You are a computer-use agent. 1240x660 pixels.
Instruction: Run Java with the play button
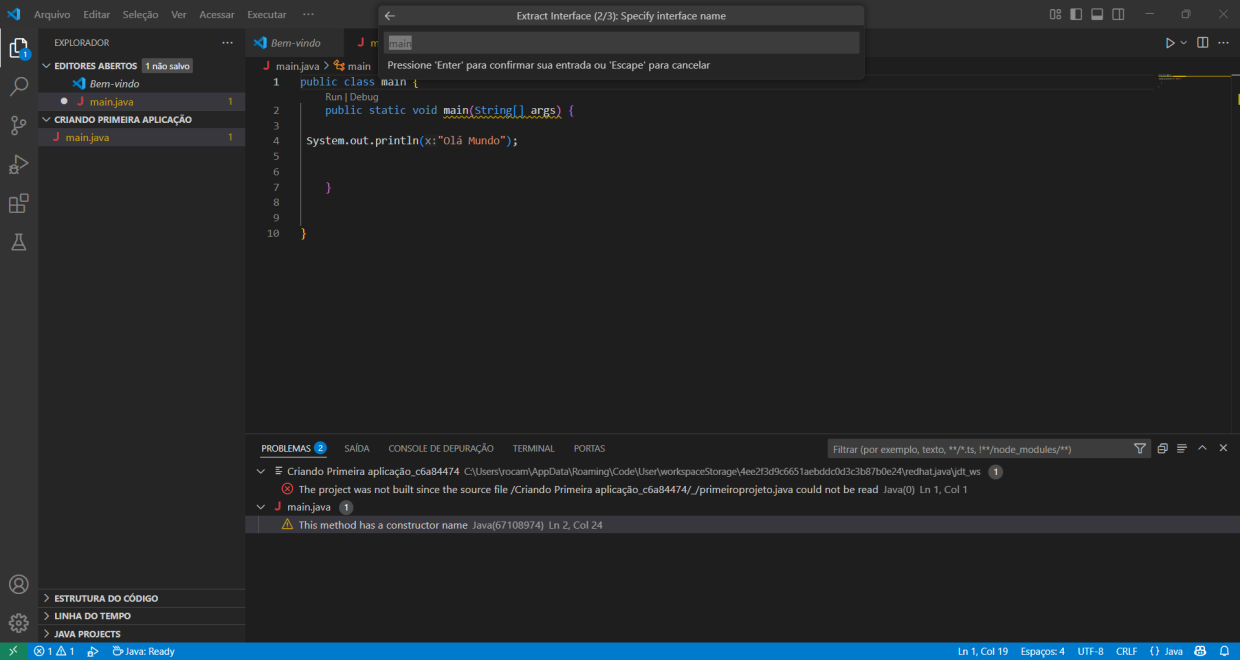1169,43
